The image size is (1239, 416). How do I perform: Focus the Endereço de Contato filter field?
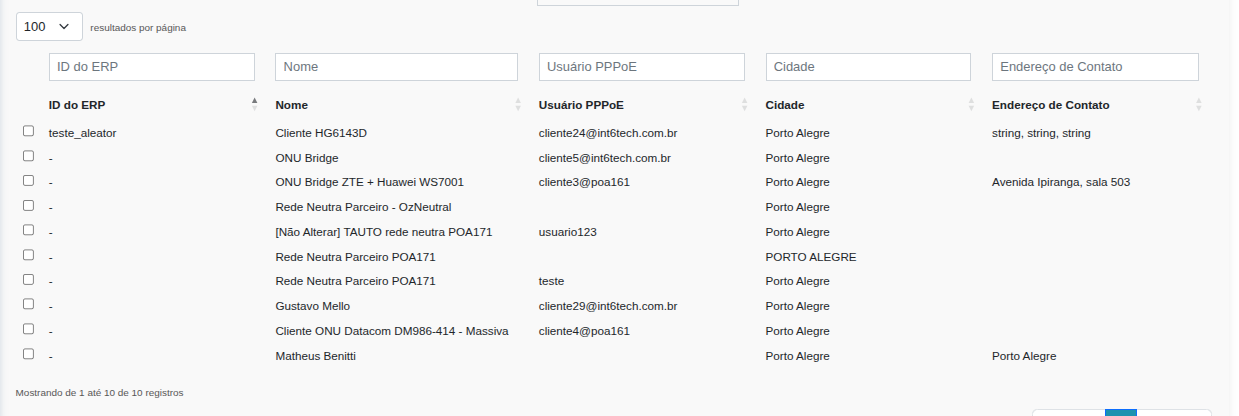pyautogui.click(x=1095, y=67)
